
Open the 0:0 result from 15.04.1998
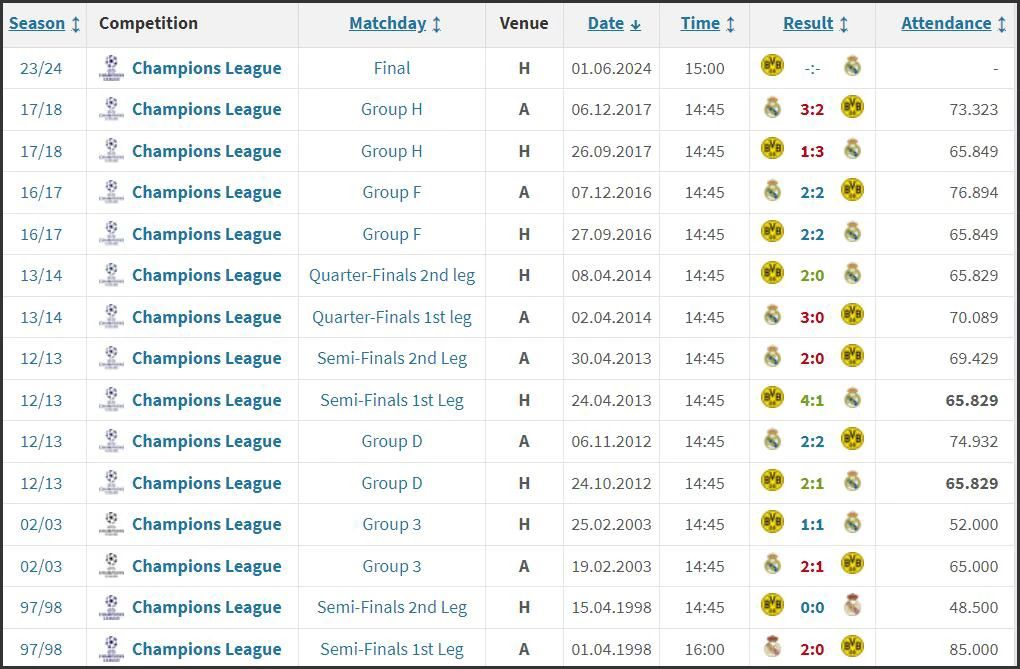point(812,607)
